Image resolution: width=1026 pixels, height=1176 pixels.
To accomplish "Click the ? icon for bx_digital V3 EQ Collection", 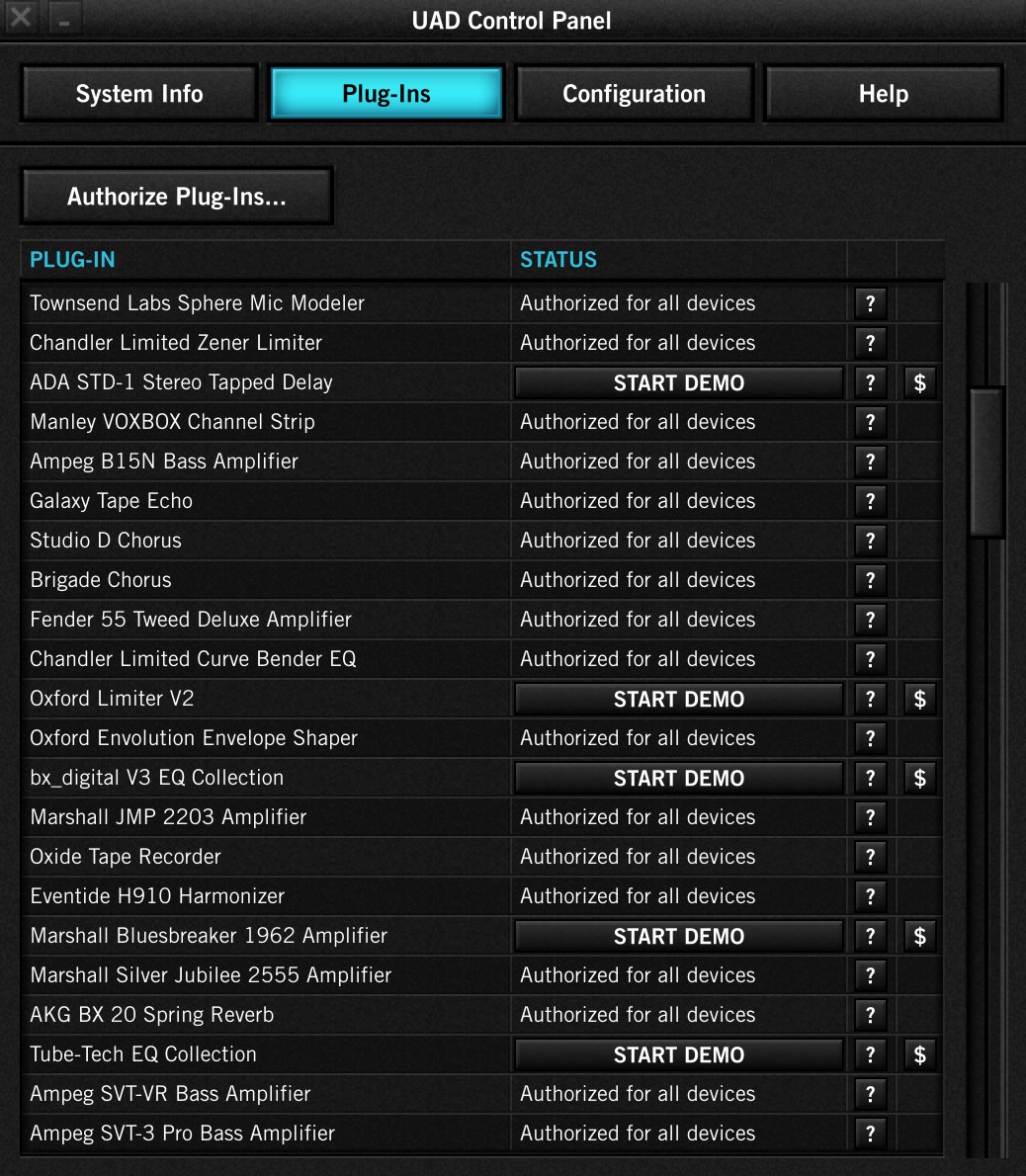I will tap(870, 779).
